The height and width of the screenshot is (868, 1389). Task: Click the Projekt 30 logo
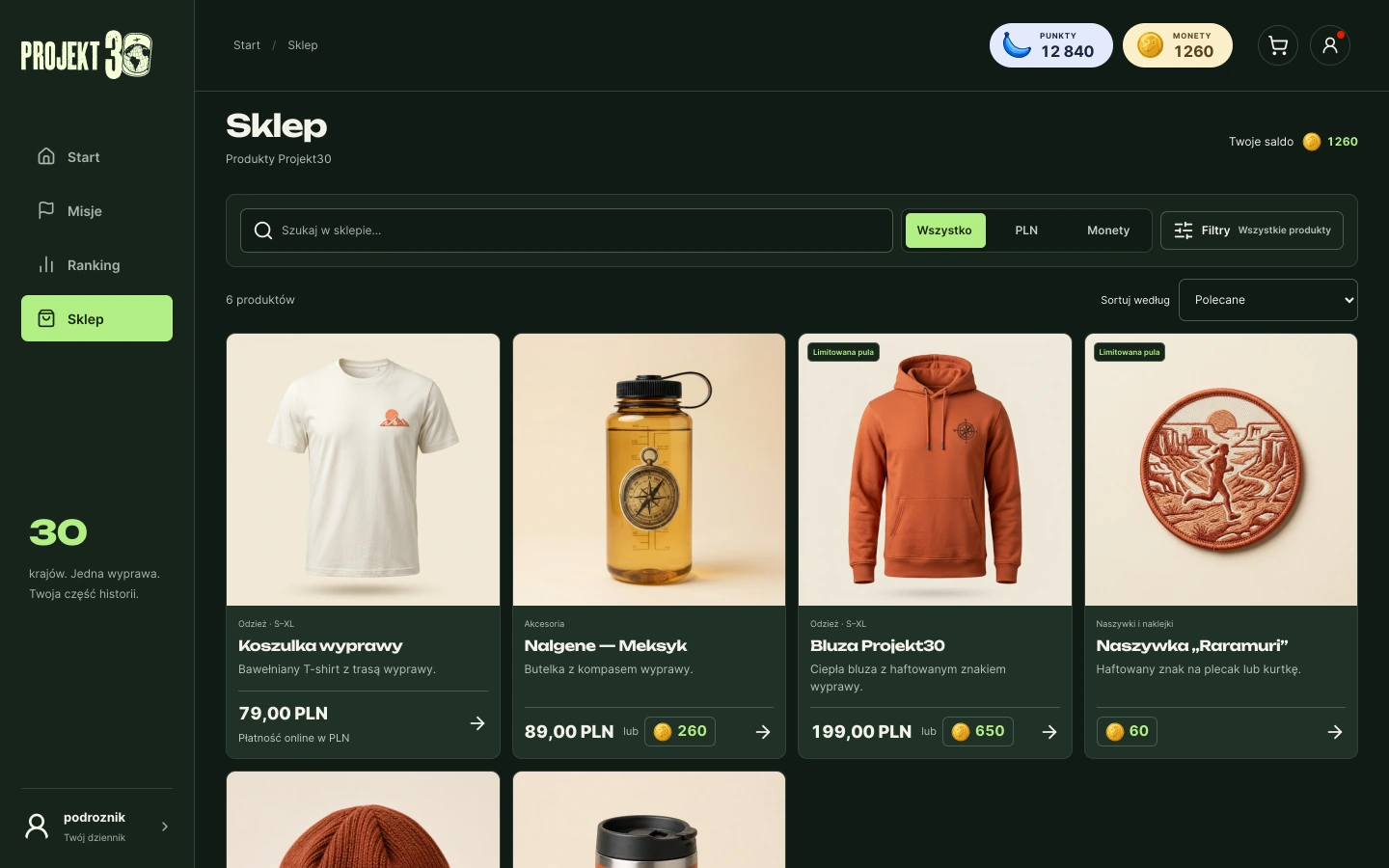click(87, 55)
